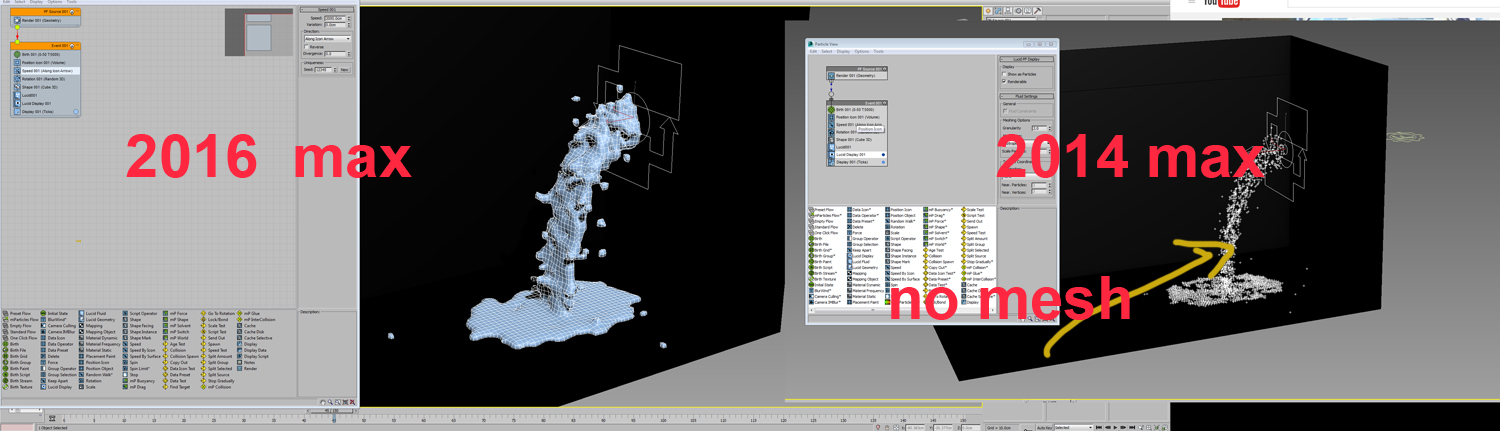1500x431 pixels.
Task: Click the Speed value input field
Action: pyautogui.click(x=334, y=18)
